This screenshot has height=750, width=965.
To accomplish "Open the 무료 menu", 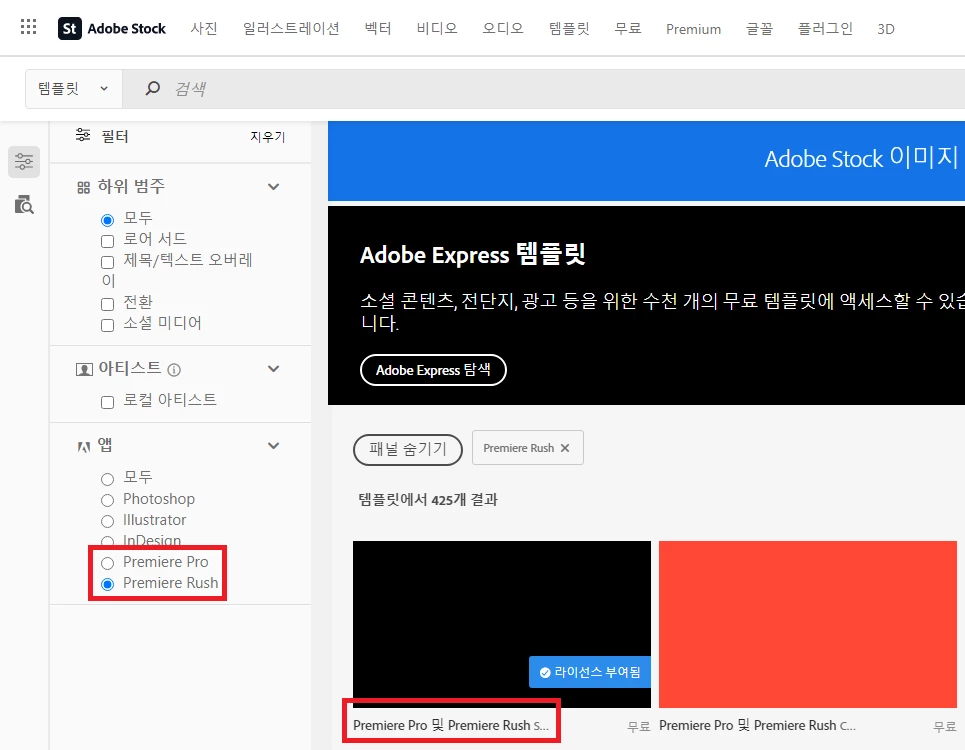I will tap(628, 28).
